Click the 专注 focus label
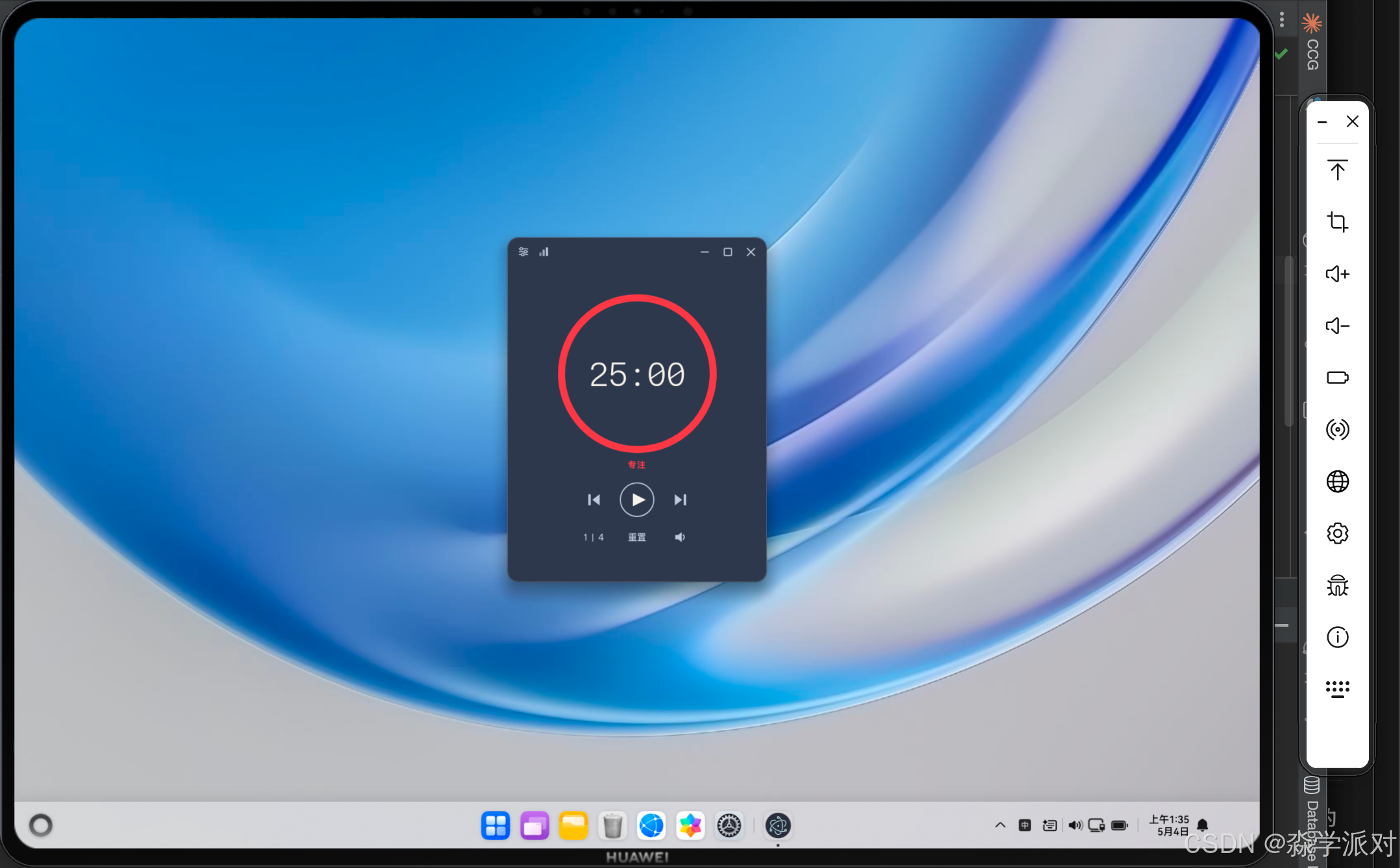1400x868 pixels. 636,464
